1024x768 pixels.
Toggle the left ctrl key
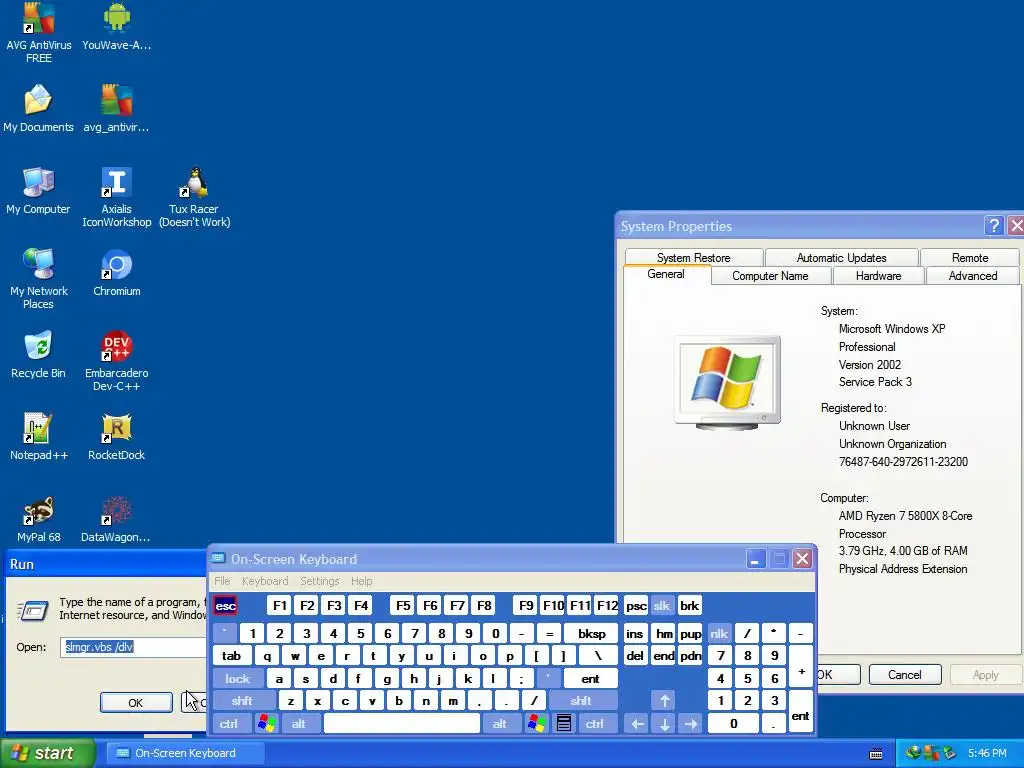pos(229,724)
